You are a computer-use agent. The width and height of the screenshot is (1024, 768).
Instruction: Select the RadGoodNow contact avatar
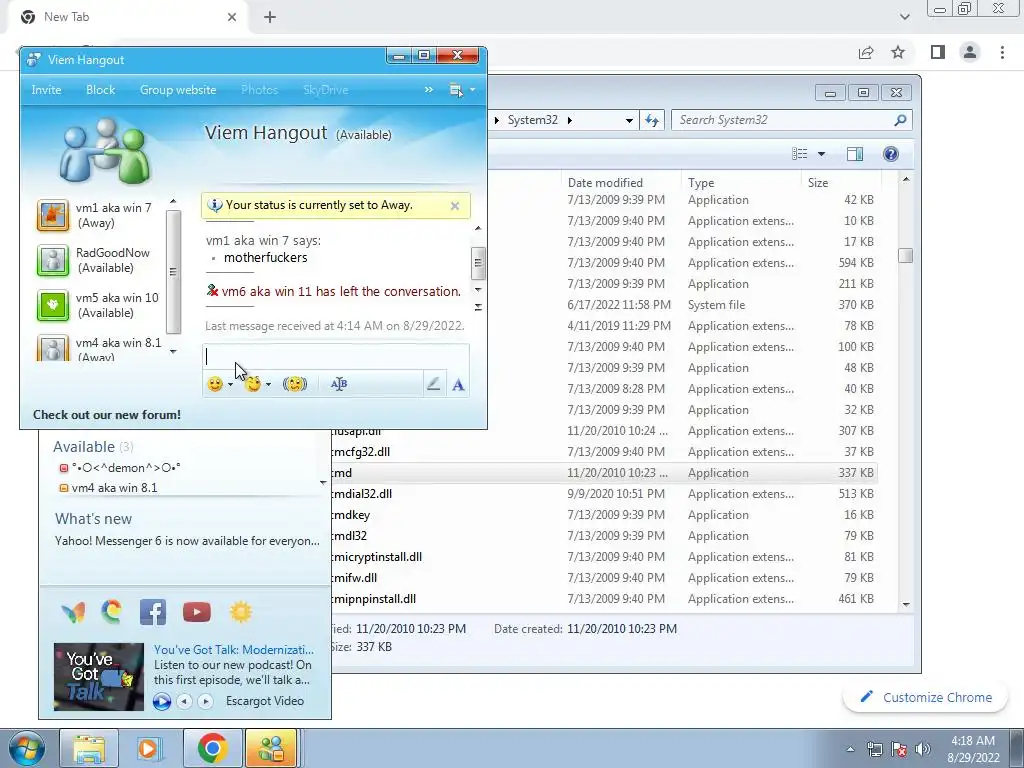point(53,260)
